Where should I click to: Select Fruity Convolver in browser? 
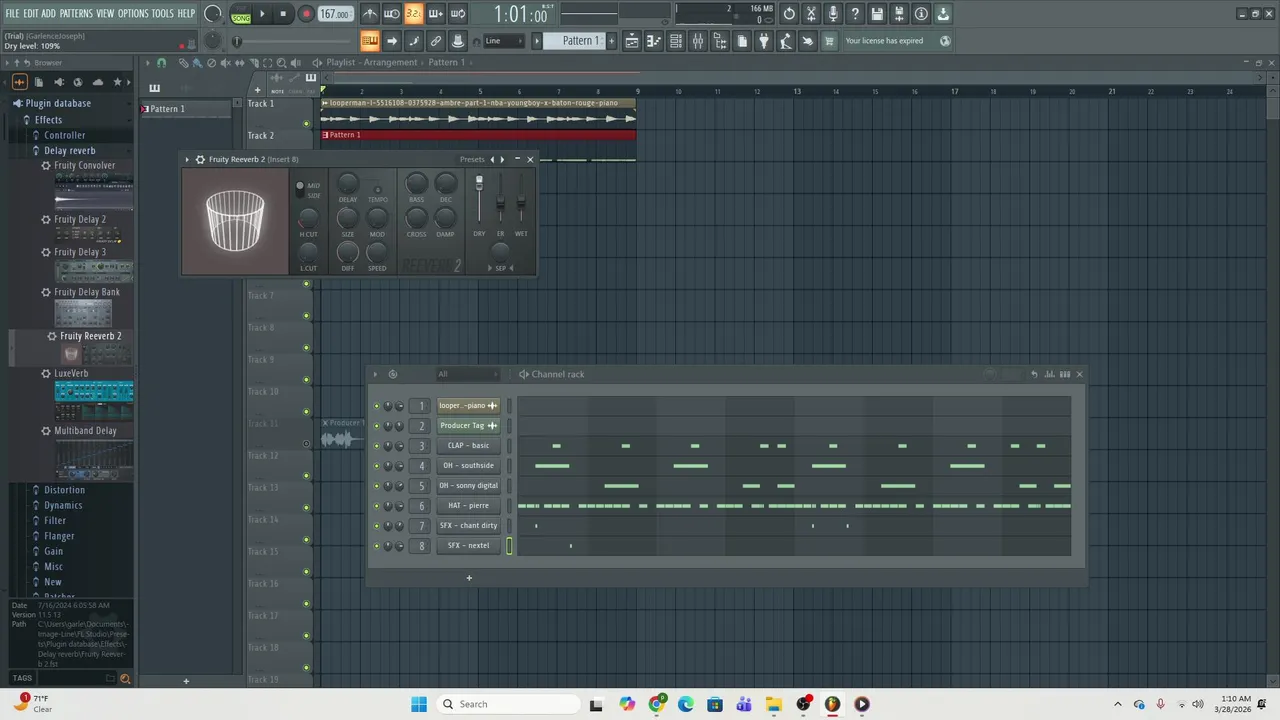(x=84, y=166)
